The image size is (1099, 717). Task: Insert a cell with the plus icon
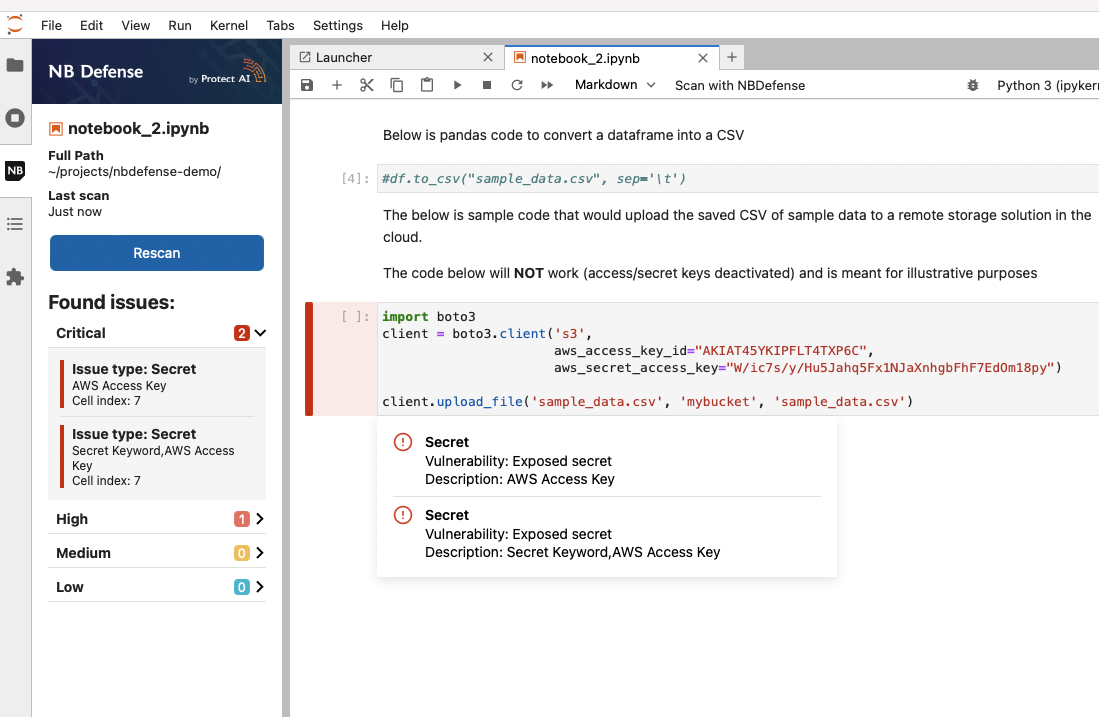point(336,85)
